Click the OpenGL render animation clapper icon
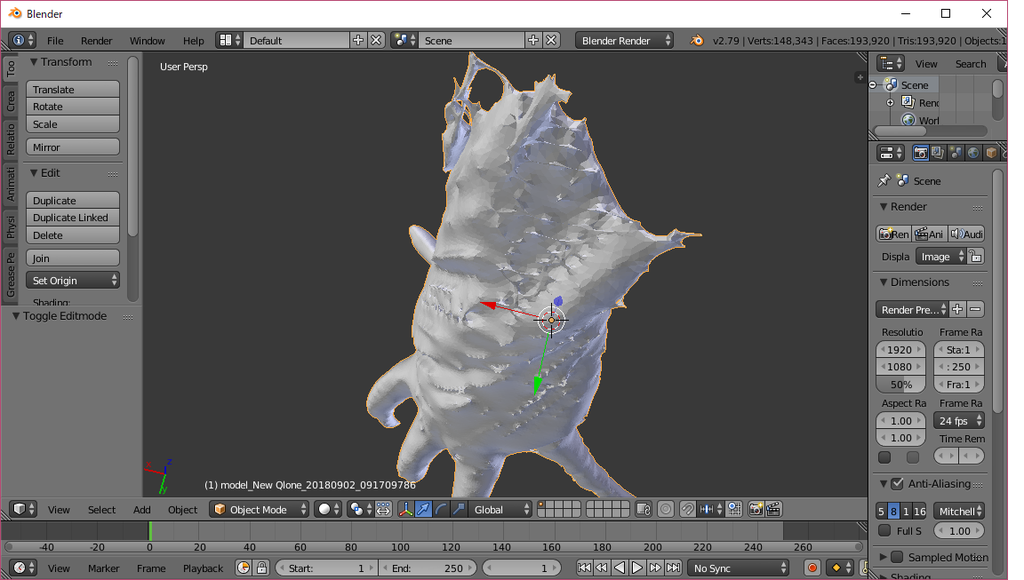 pyautogui.click(x=773, y=509)
